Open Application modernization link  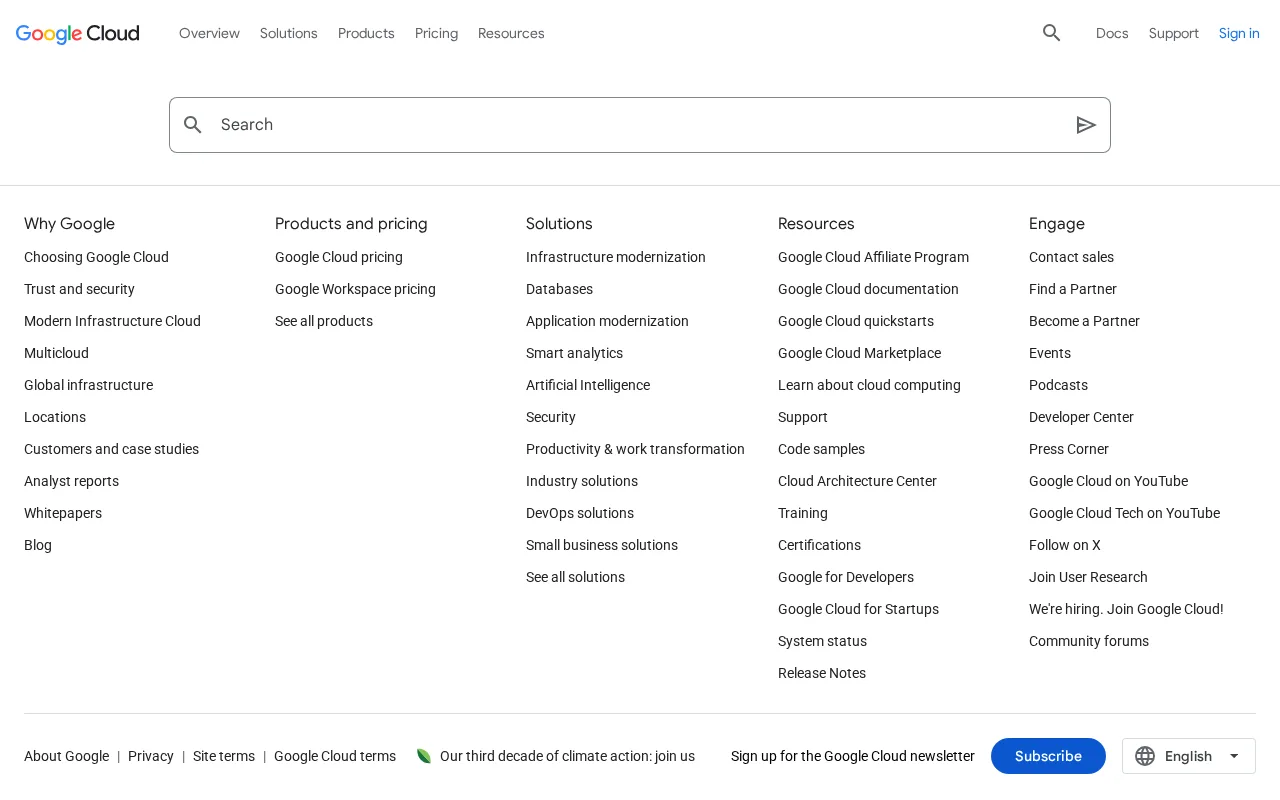point(607,321)
